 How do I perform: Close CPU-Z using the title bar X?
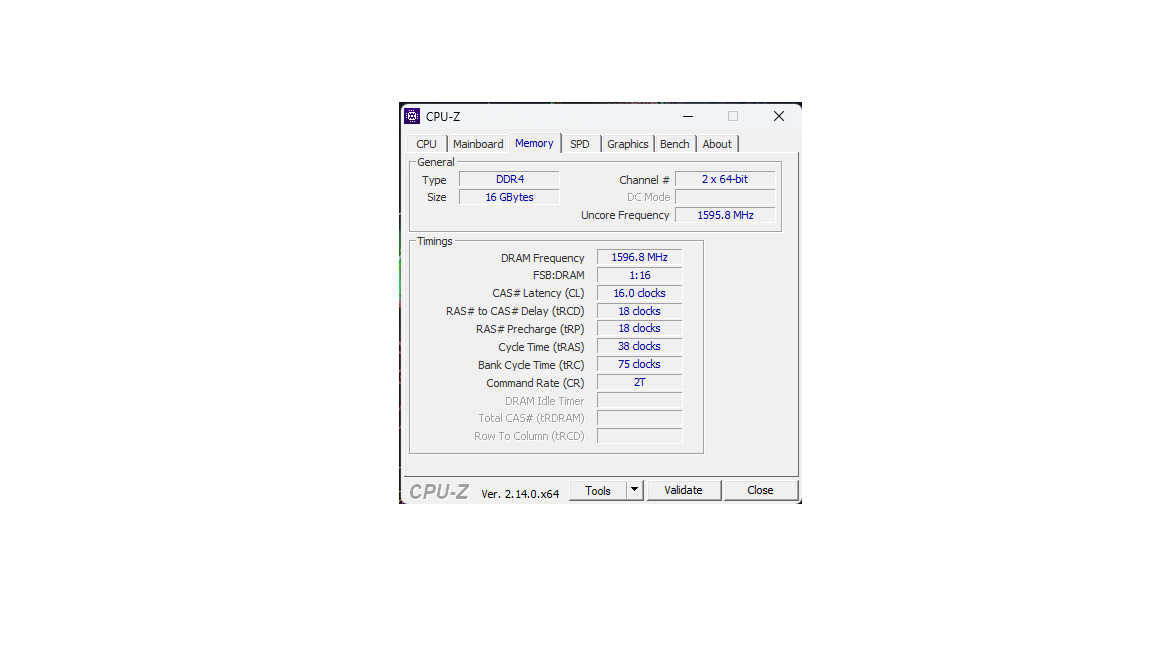779,116
